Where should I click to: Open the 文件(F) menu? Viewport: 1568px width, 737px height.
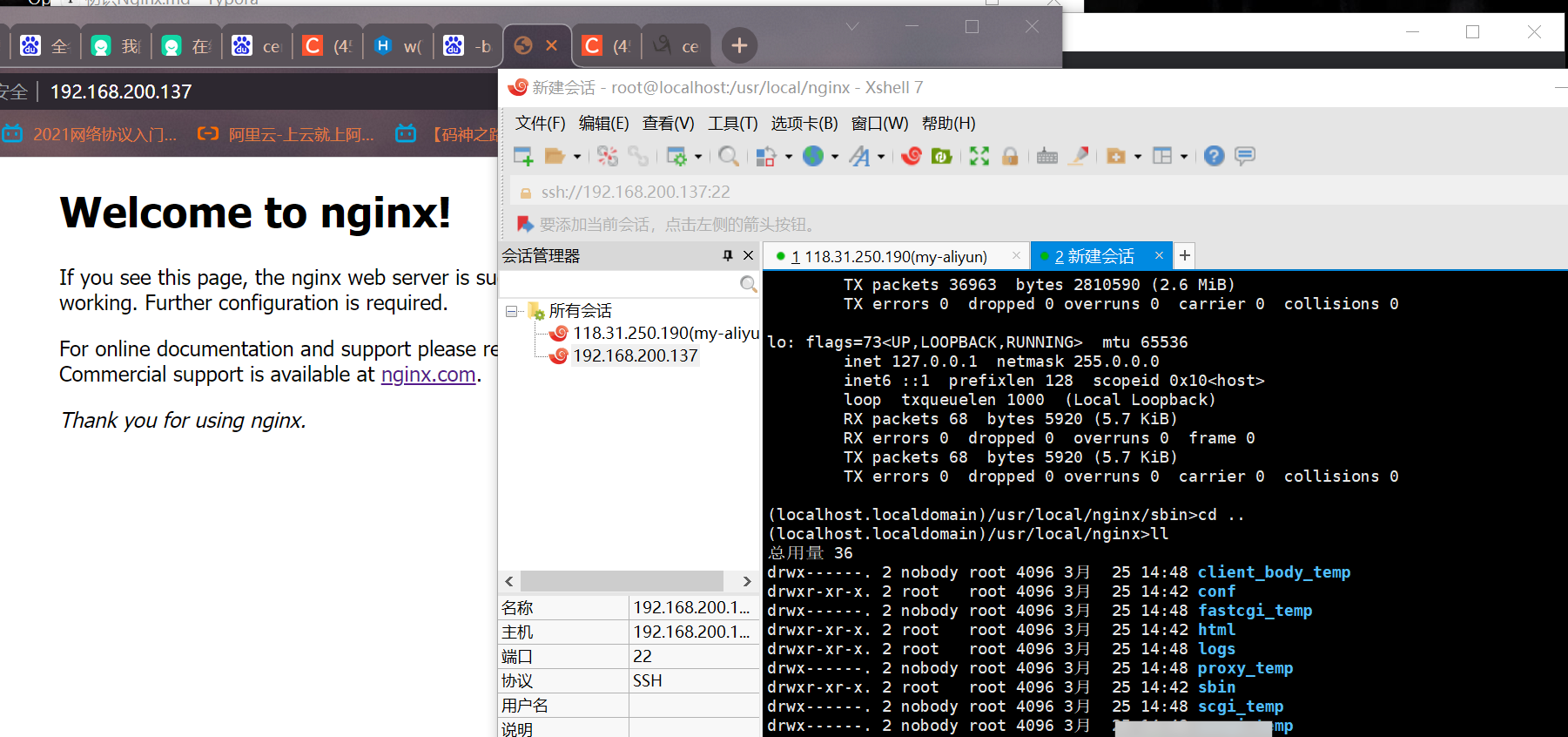pyautogui.click(x=540, y=124)
